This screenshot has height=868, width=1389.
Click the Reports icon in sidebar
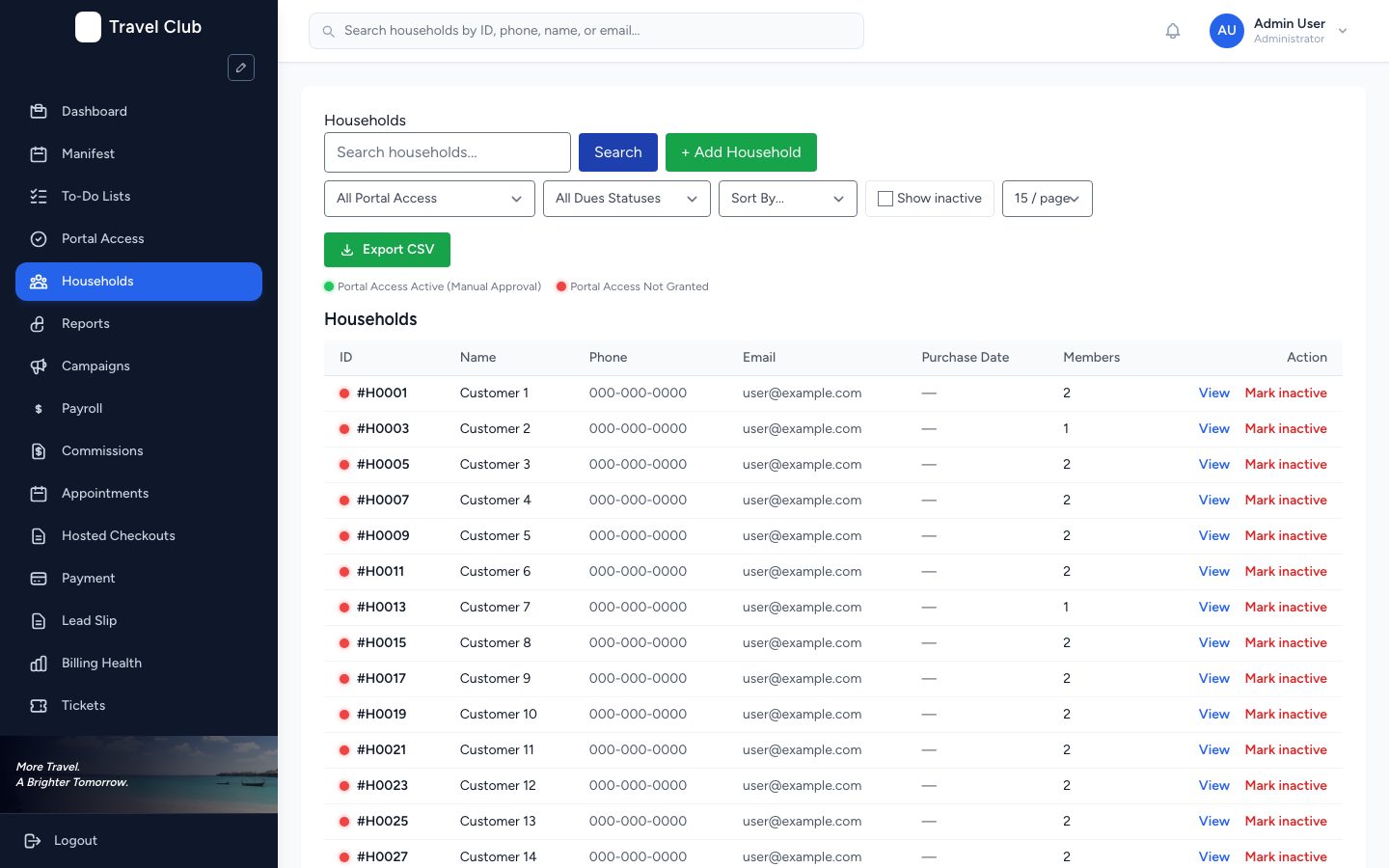coord(39,323)
